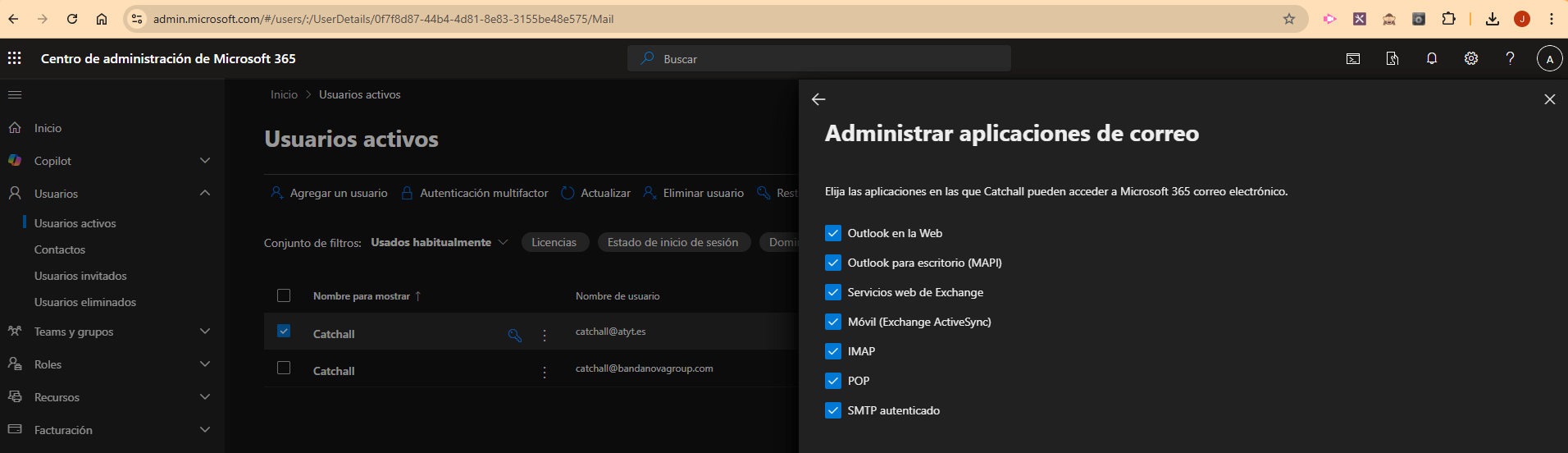Expand the Recursos chevron
This screenshot has width=1568, height=453.
205,397
